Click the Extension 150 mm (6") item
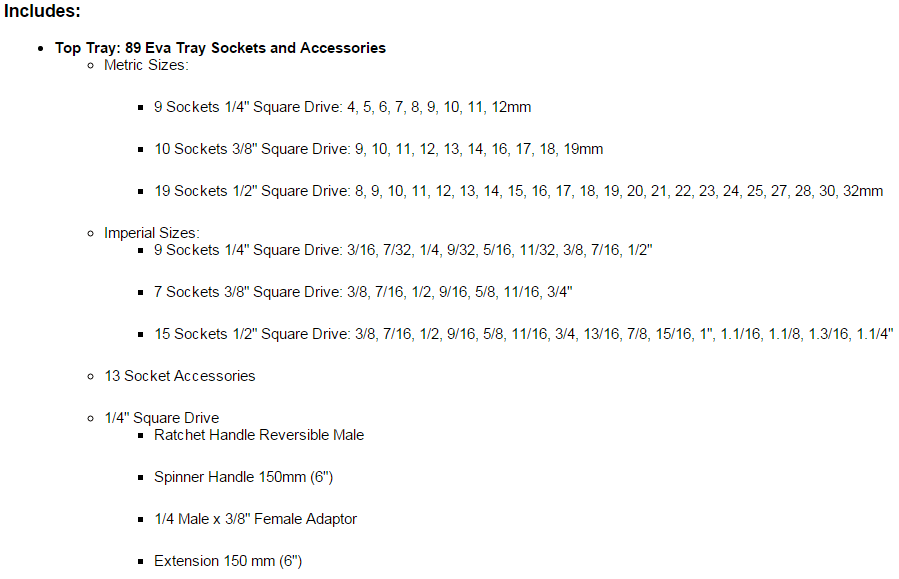899x579 pixels. (228, 561)
